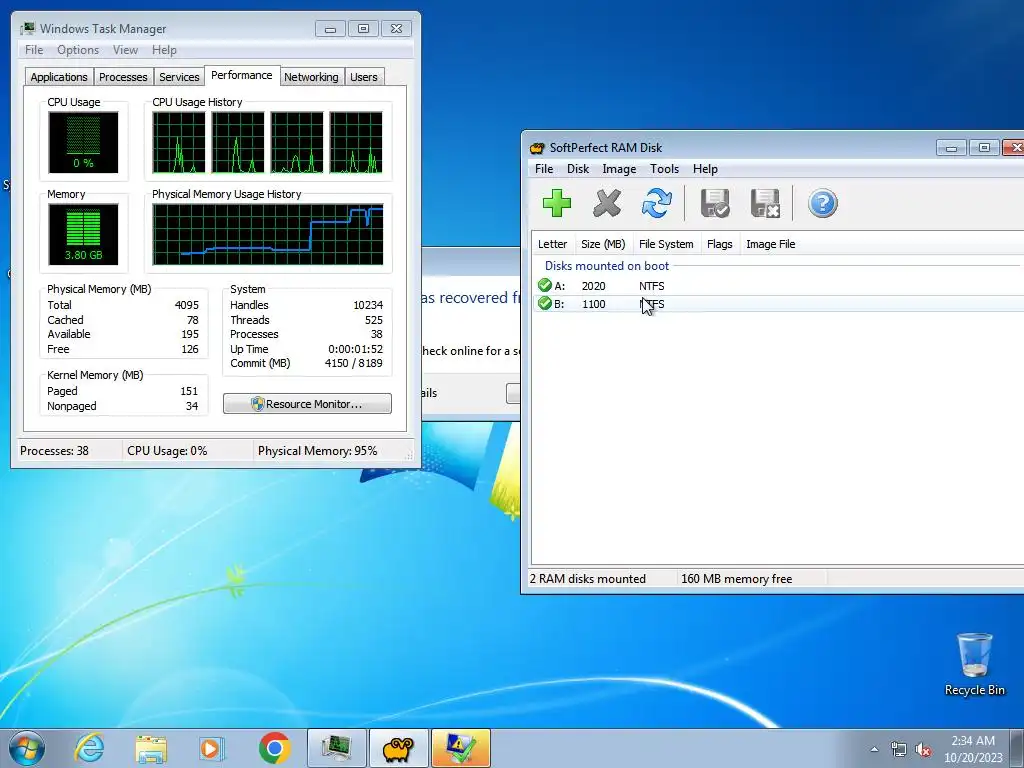Click SoftPerfect RAM Disk title bar icon
1024x768 pixels.
537,148
